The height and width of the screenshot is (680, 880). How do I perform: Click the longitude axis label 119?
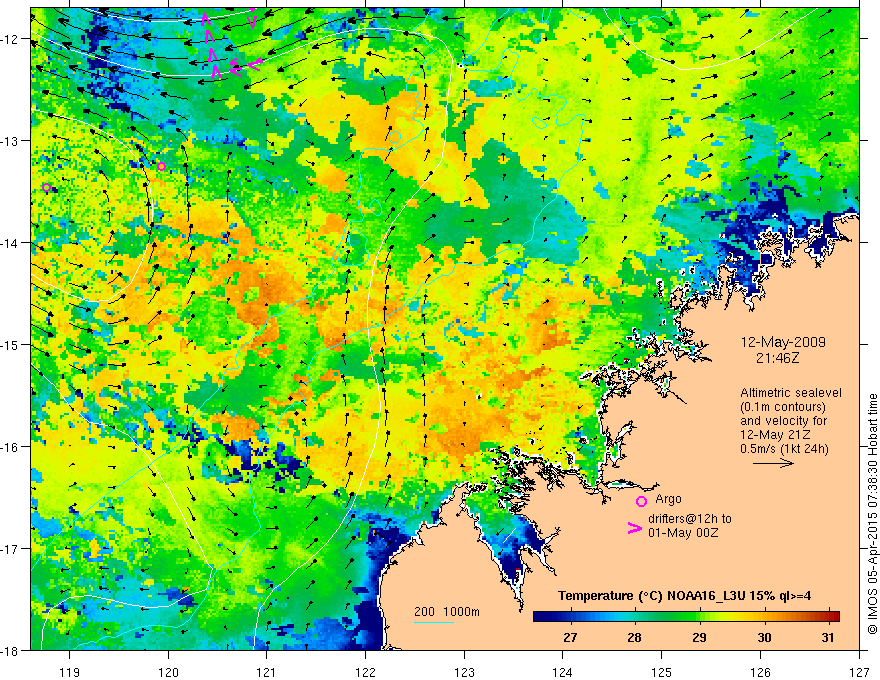click(x=70, y=672)
